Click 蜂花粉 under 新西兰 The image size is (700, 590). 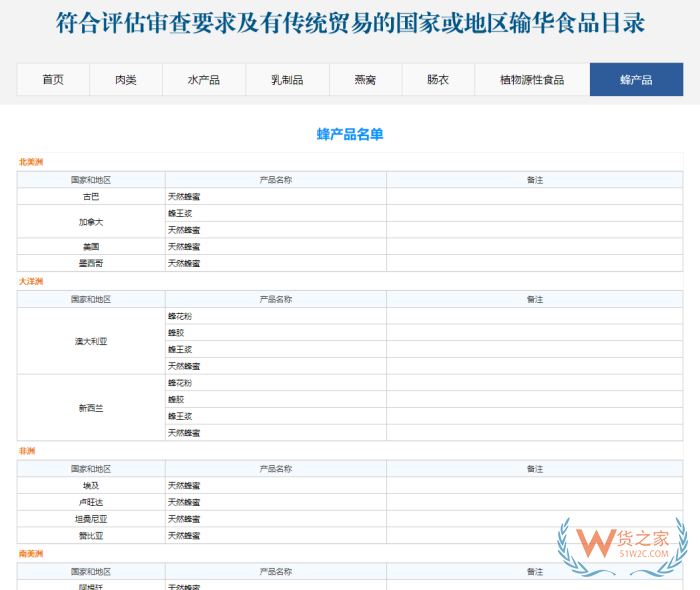[x=180, y=383]
